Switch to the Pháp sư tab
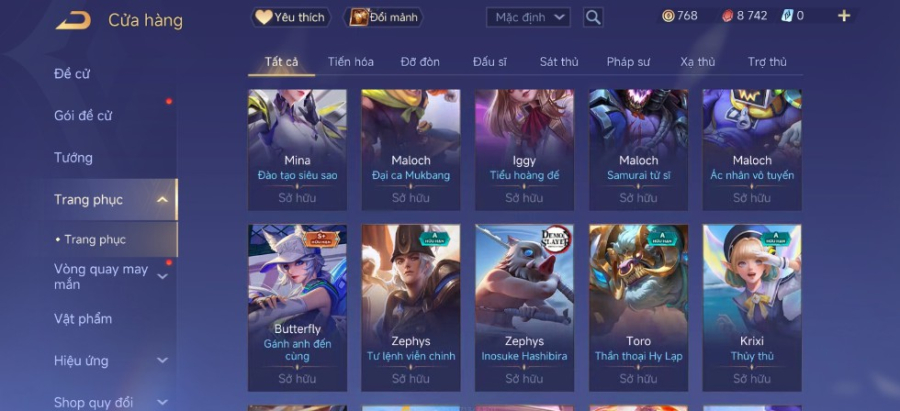The height and width of the screenshot is (411, 900). (x=629, y=62)
